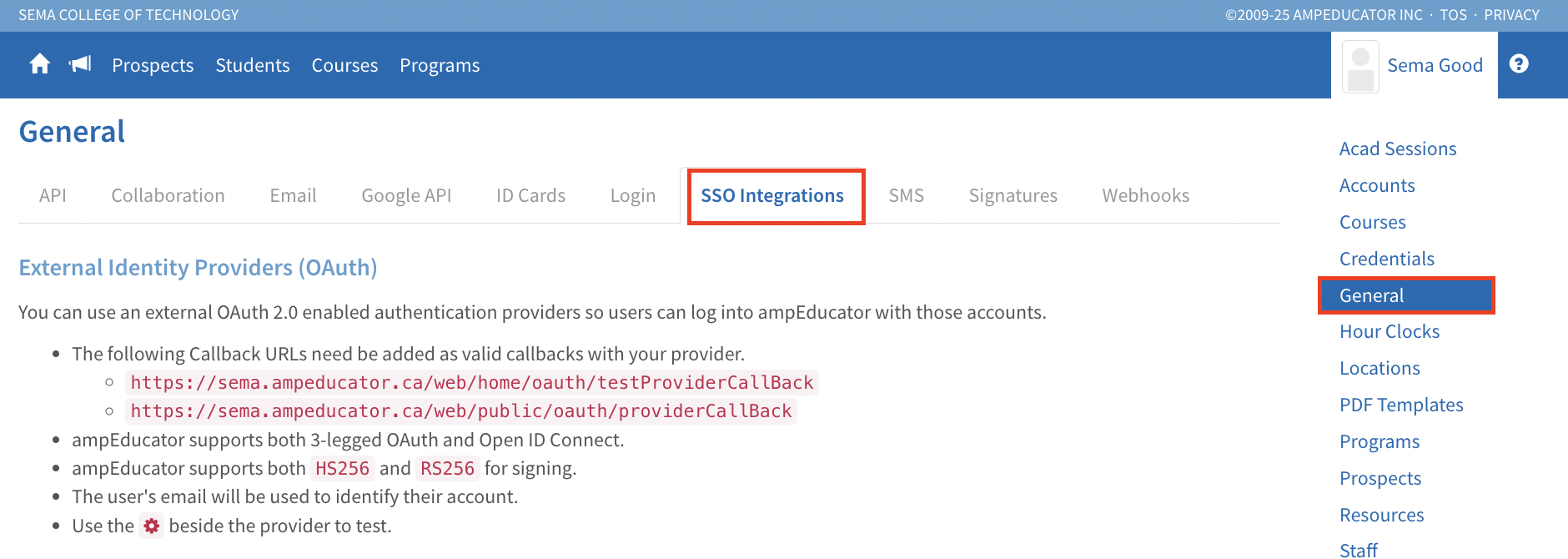Go to the home icon
The image size is (1568, 559).
click(39, 64)
